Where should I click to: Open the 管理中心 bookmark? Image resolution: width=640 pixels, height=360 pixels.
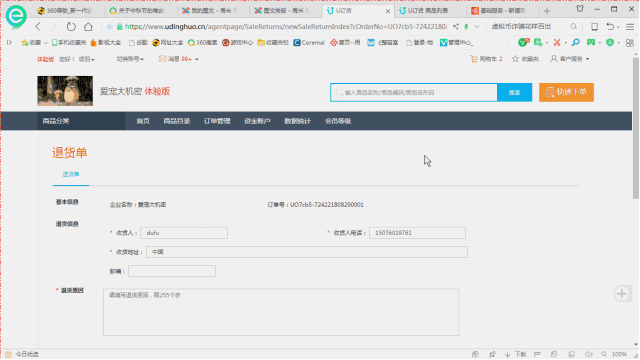pyautogui.click(x=456, y=42)
